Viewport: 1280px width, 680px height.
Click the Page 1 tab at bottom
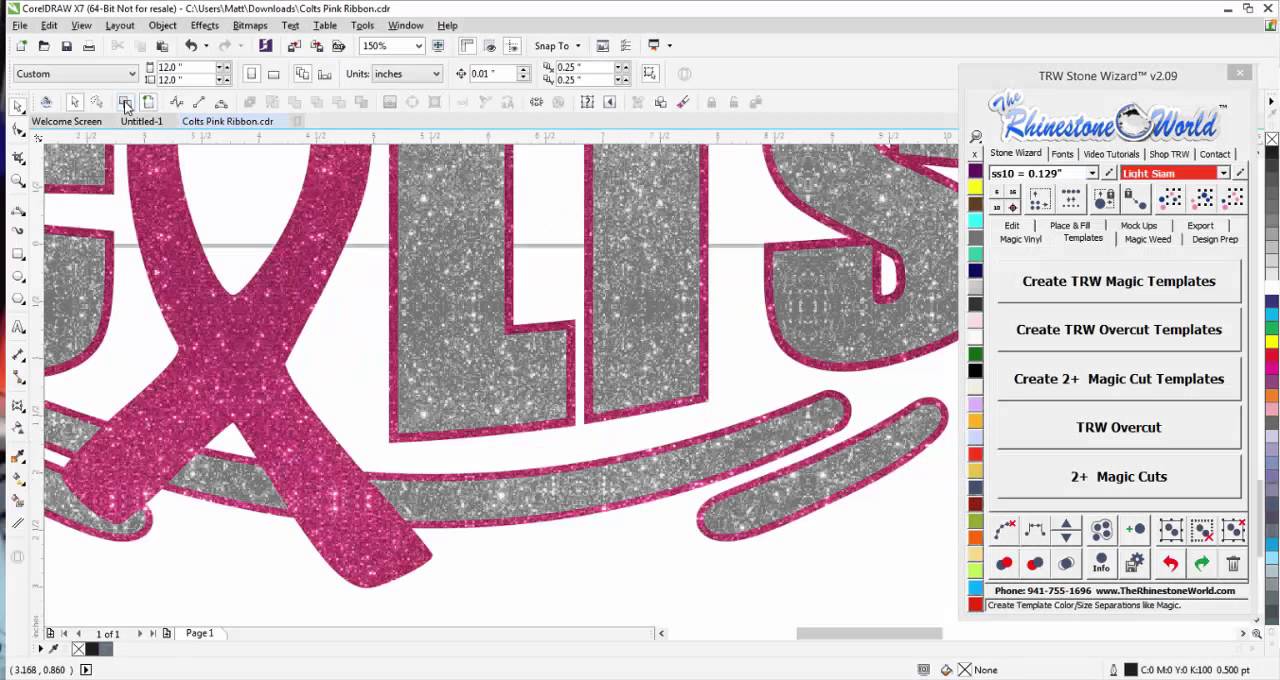coord(199,633)
